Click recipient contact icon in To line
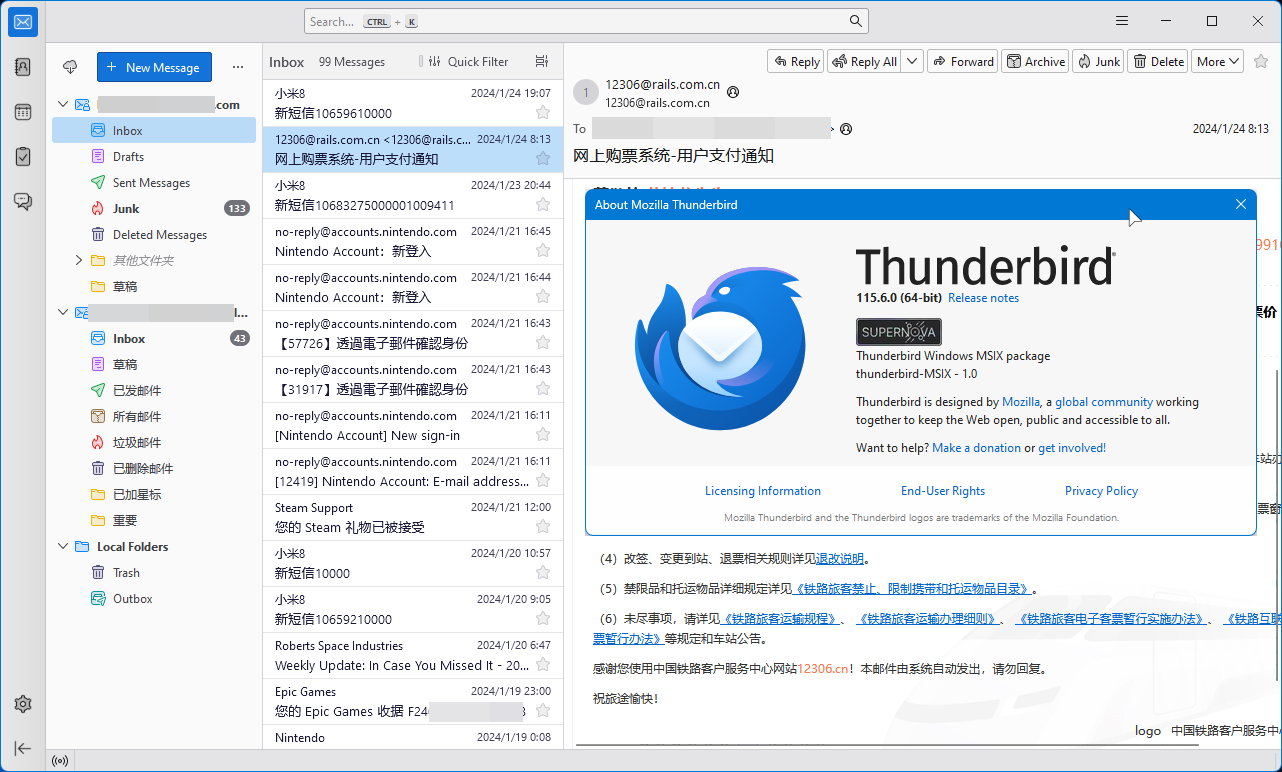Image resolution: width=1282 pixels, height=772 pixels. 846,129
